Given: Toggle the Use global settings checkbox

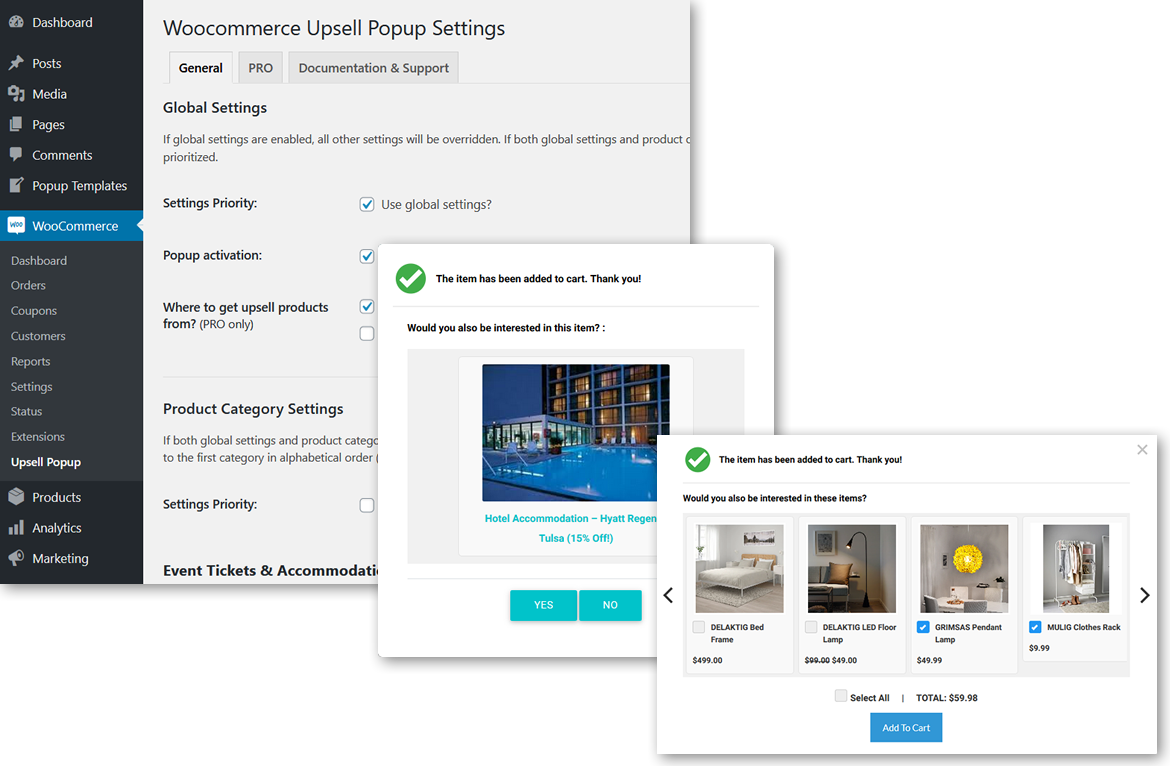Looking at the screenshot, I should (x=366, y=204).
